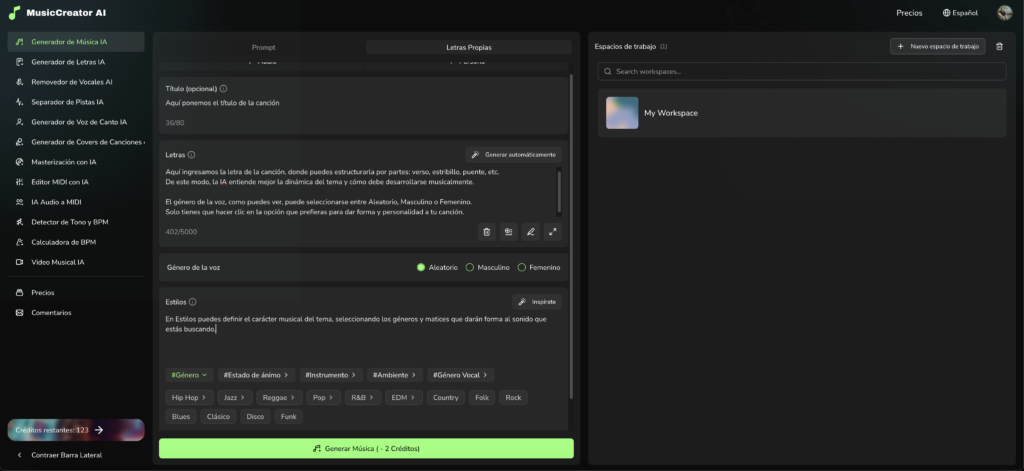Expand the Hip Hop subgenre list
Image resolution: width=1024 pixels, height=471 pixels.
pos(187,398)
